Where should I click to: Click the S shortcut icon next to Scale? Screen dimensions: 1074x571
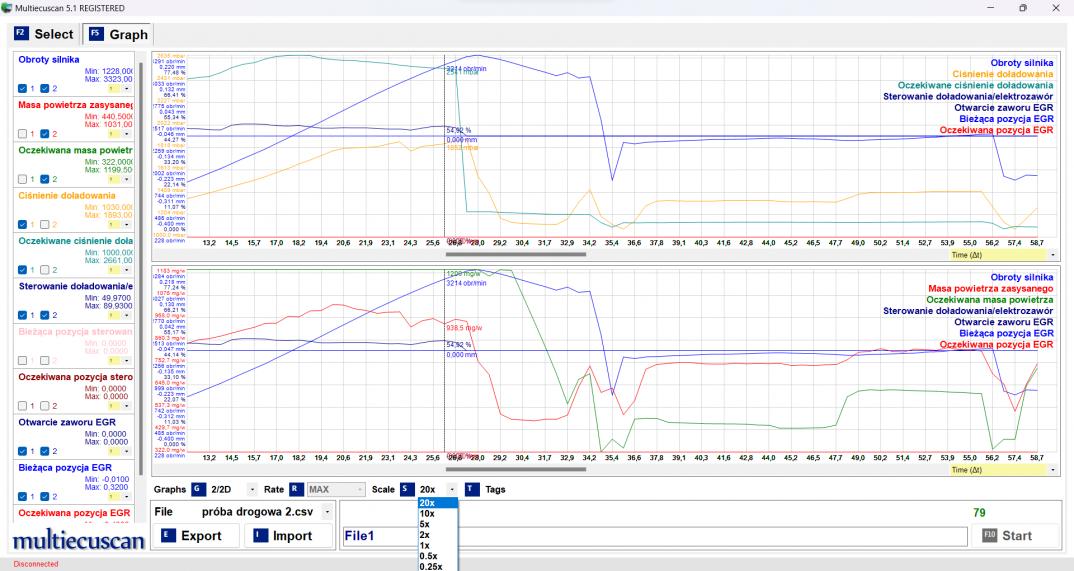click(x=406, y=489)
